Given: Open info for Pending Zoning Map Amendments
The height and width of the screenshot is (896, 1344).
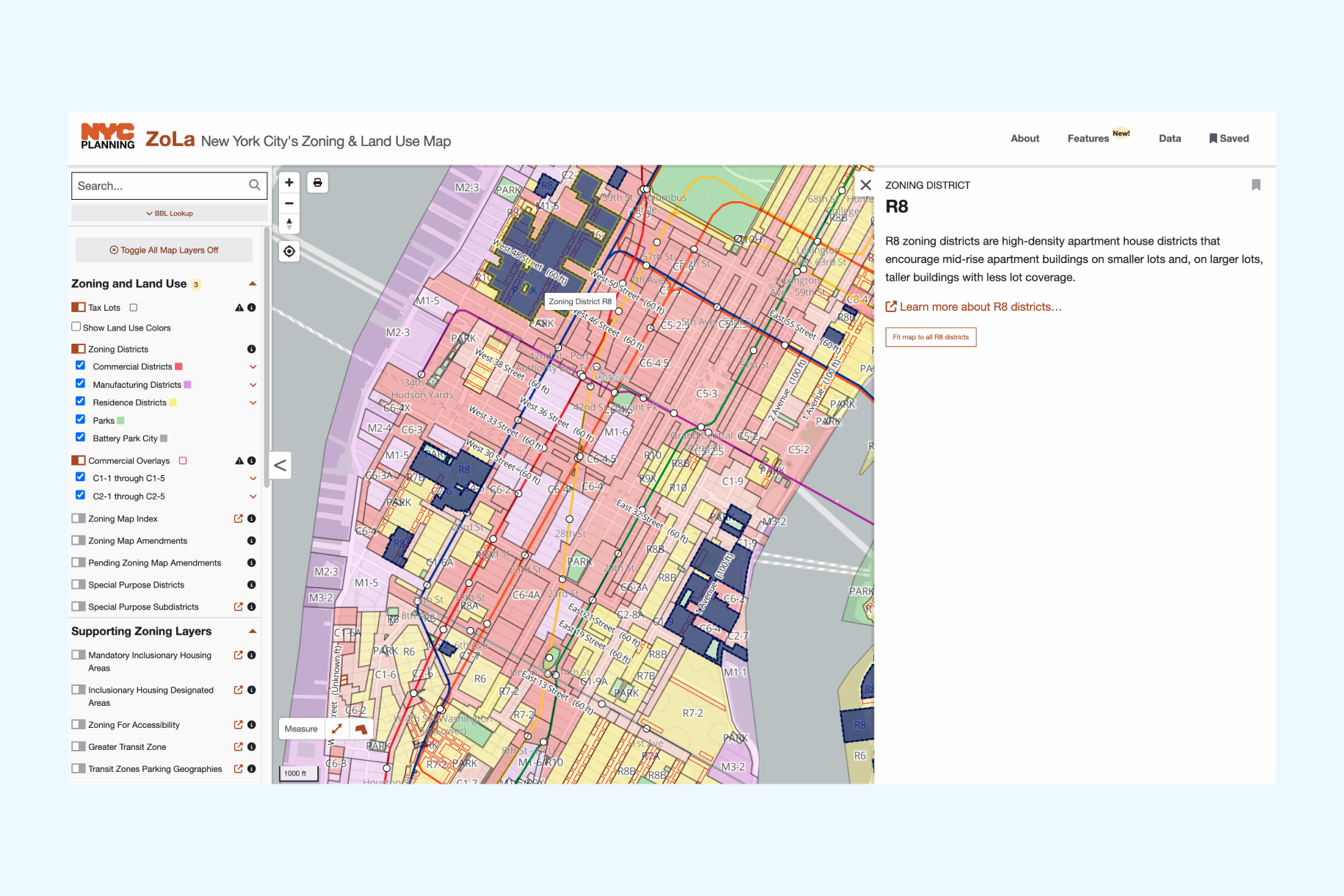Looking at the screenshot, I should tap(252, 563).
